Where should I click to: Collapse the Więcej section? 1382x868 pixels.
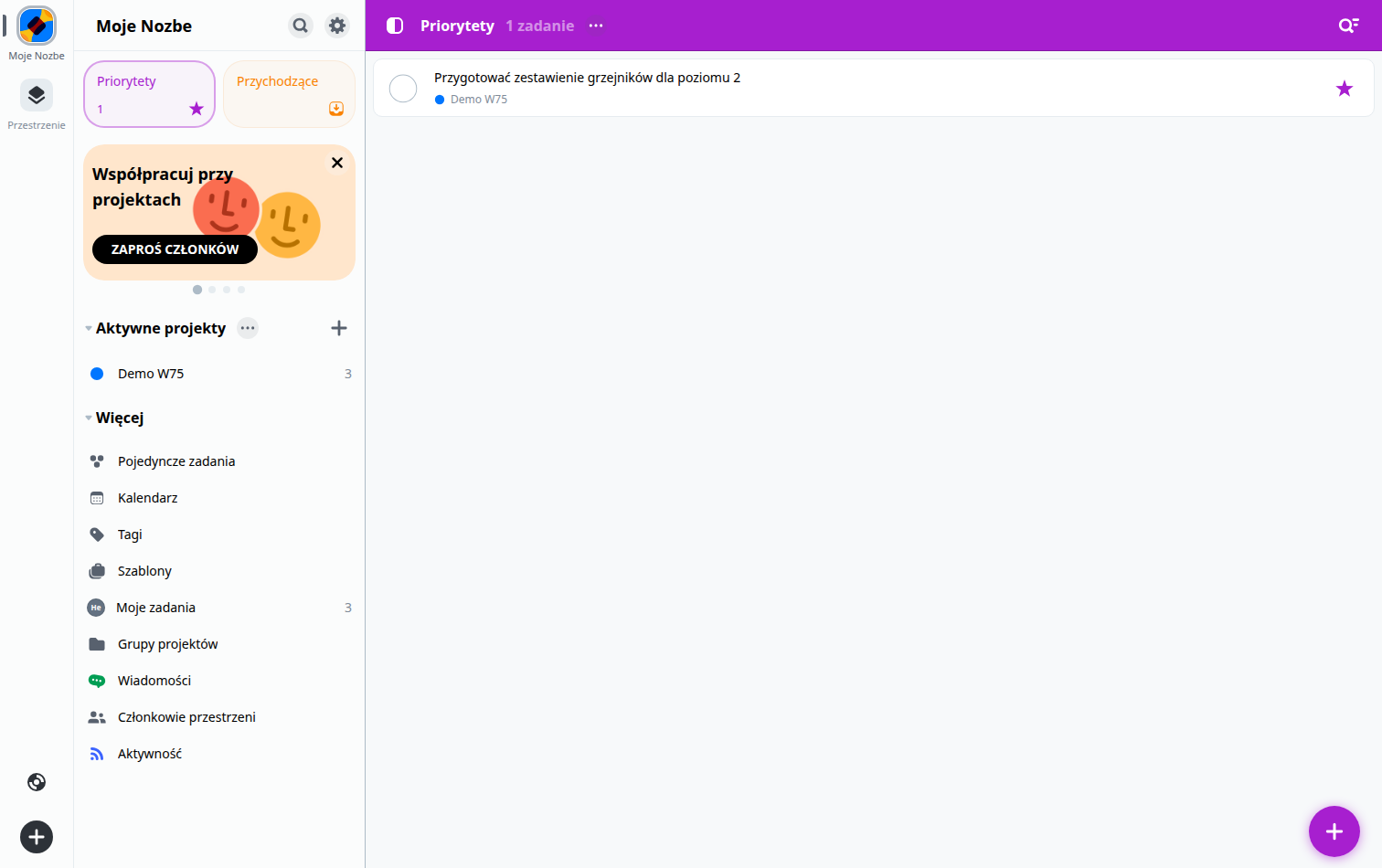pos(89,418)
